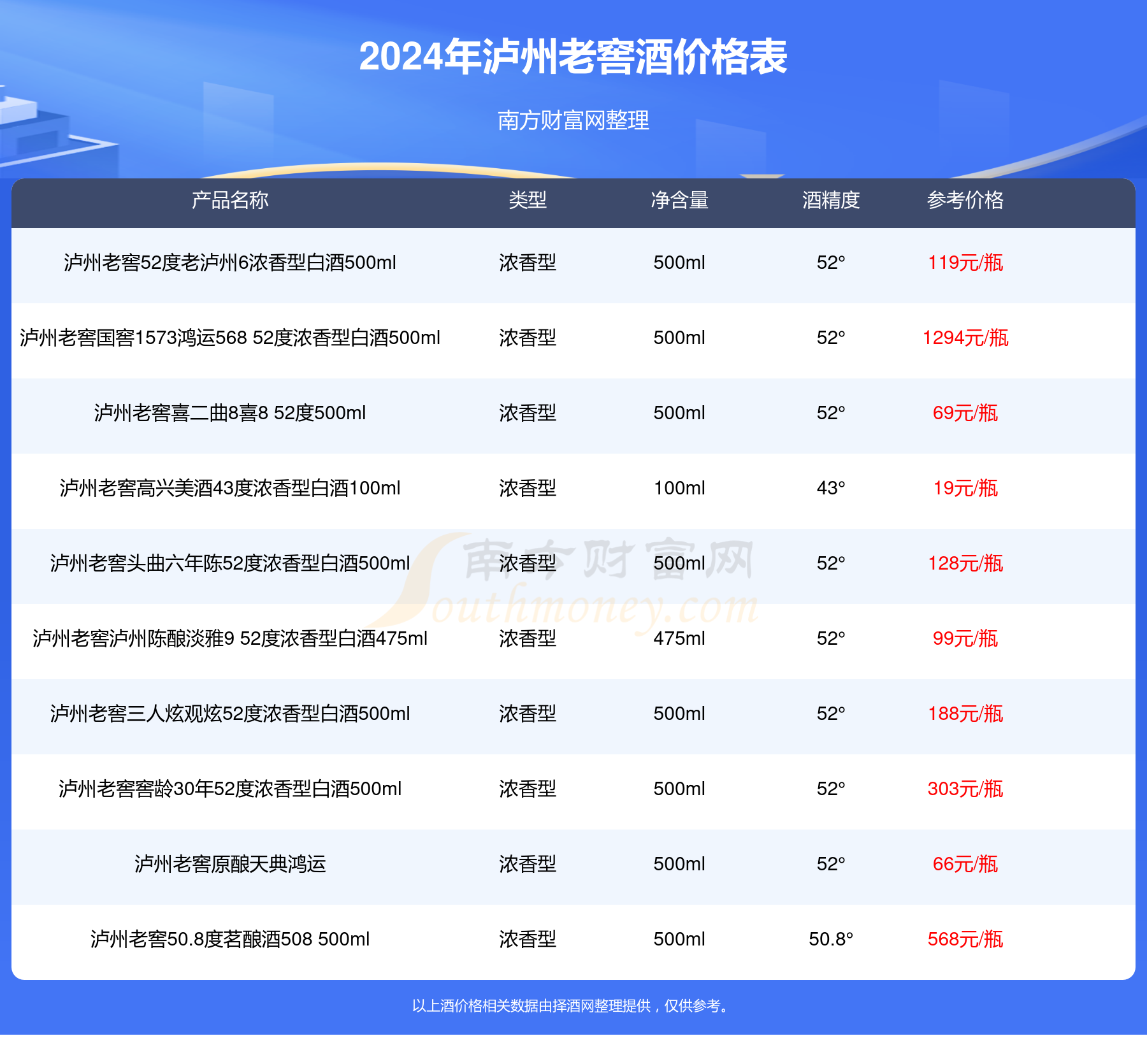Screen dimensions: 1147x1064
Task: Click the price 303元/瓶
Action: (965, 789)
